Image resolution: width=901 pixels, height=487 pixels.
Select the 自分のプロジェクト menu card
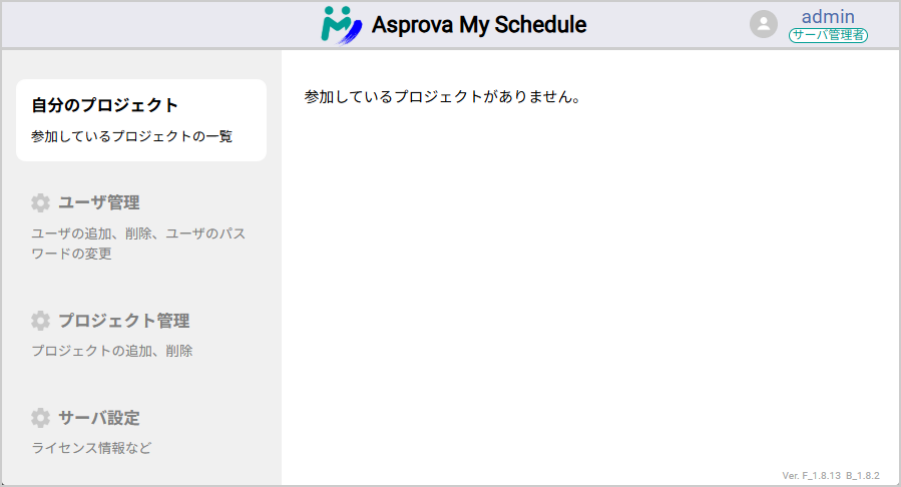(141, 120)
